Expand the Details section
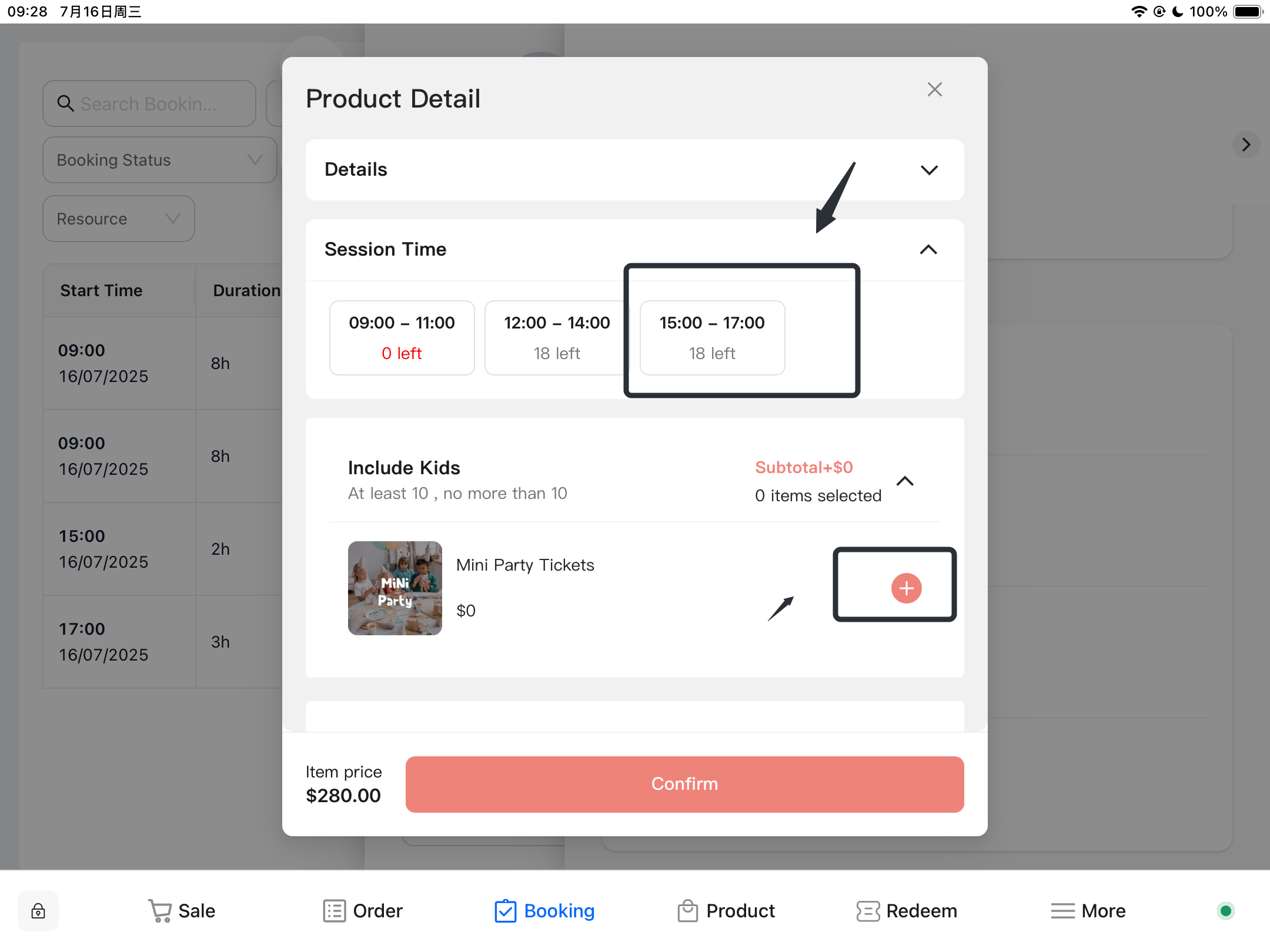Screen dimensions: 1270x952 coord(928,170)
